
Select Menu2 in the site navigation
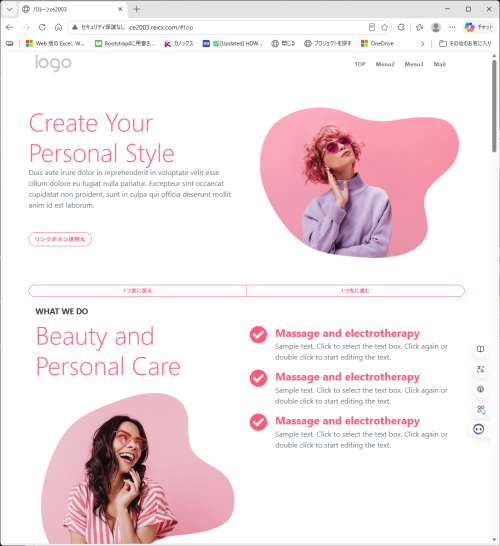click(385, 64)
